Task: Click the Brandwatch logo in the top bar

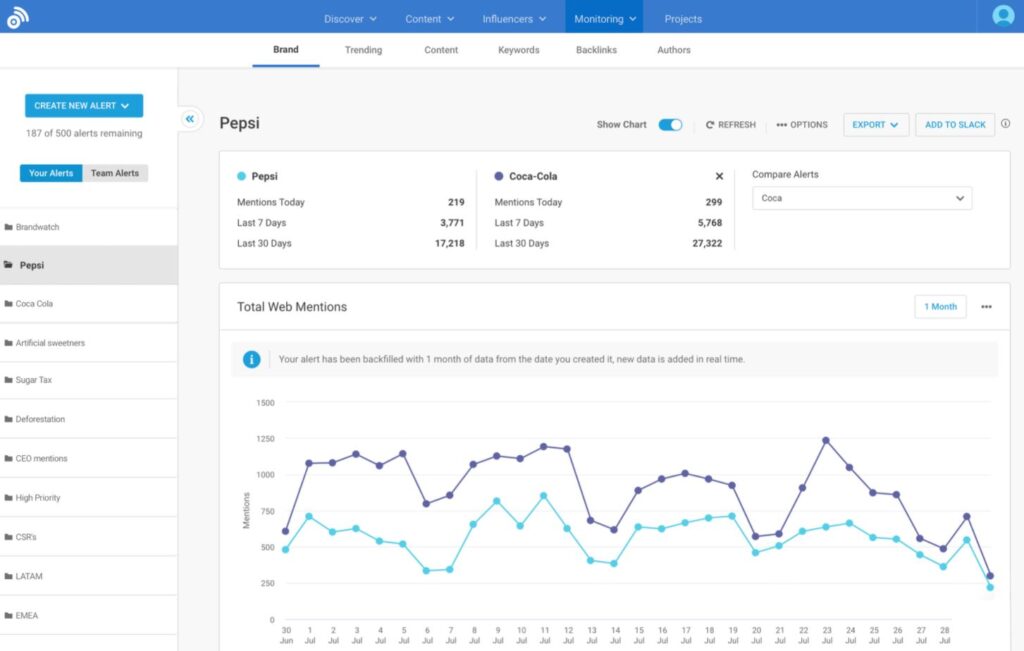Action: pos(18,16)
